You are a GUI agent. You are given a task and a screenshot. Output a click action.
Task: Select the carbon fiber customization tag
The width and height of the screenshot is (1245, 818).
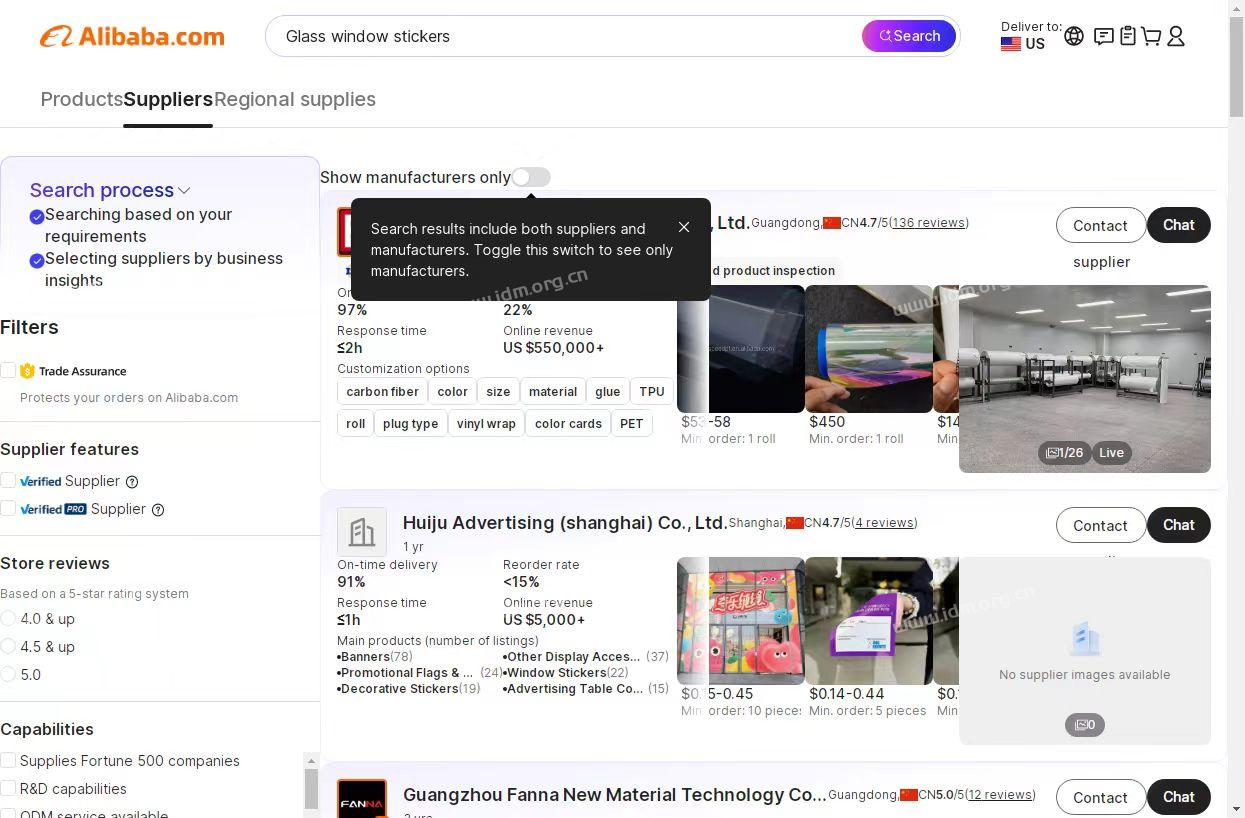383,392
